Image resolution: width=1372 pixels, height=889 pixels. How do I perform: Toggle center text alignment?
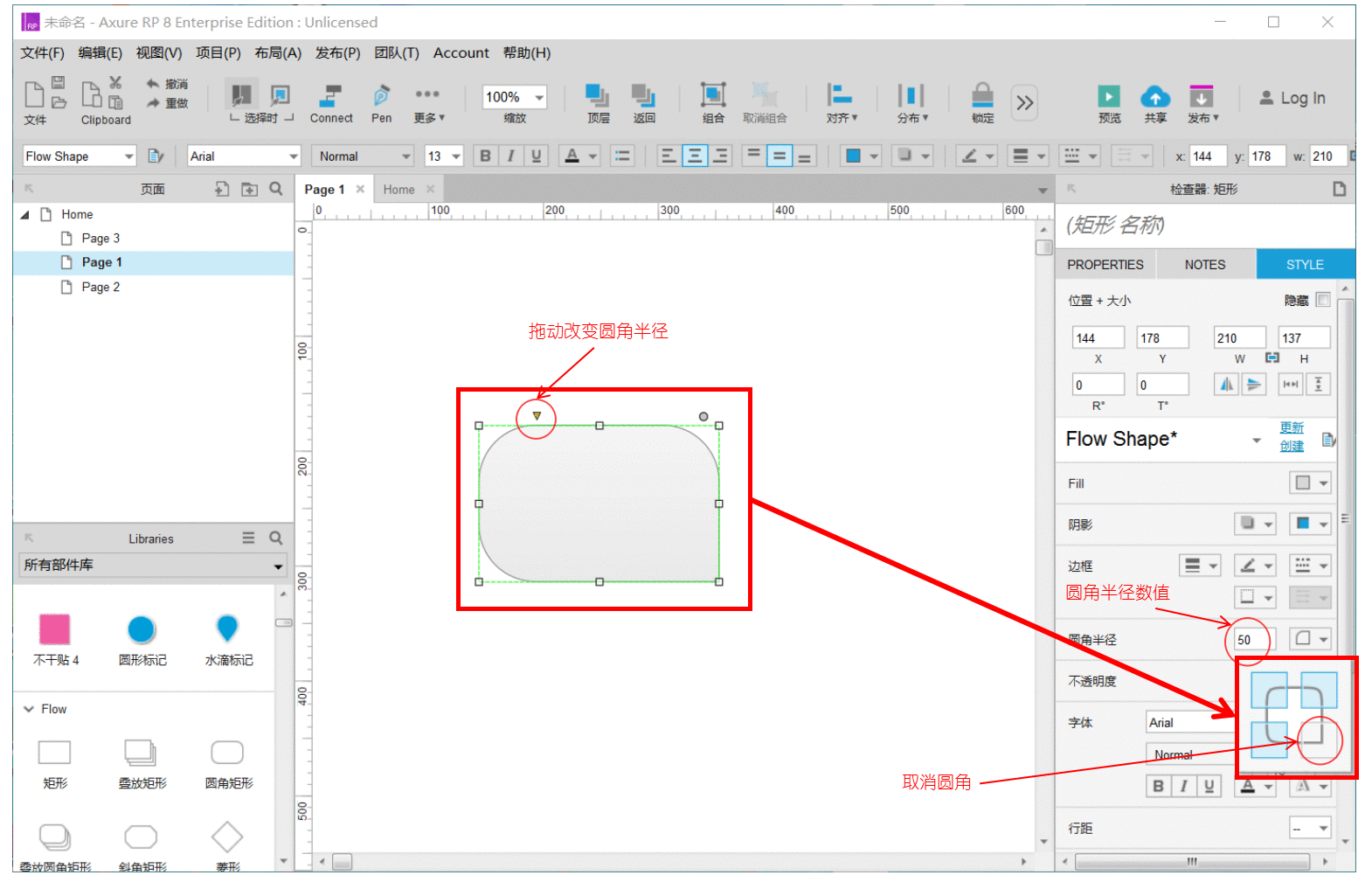pos(695,156)
